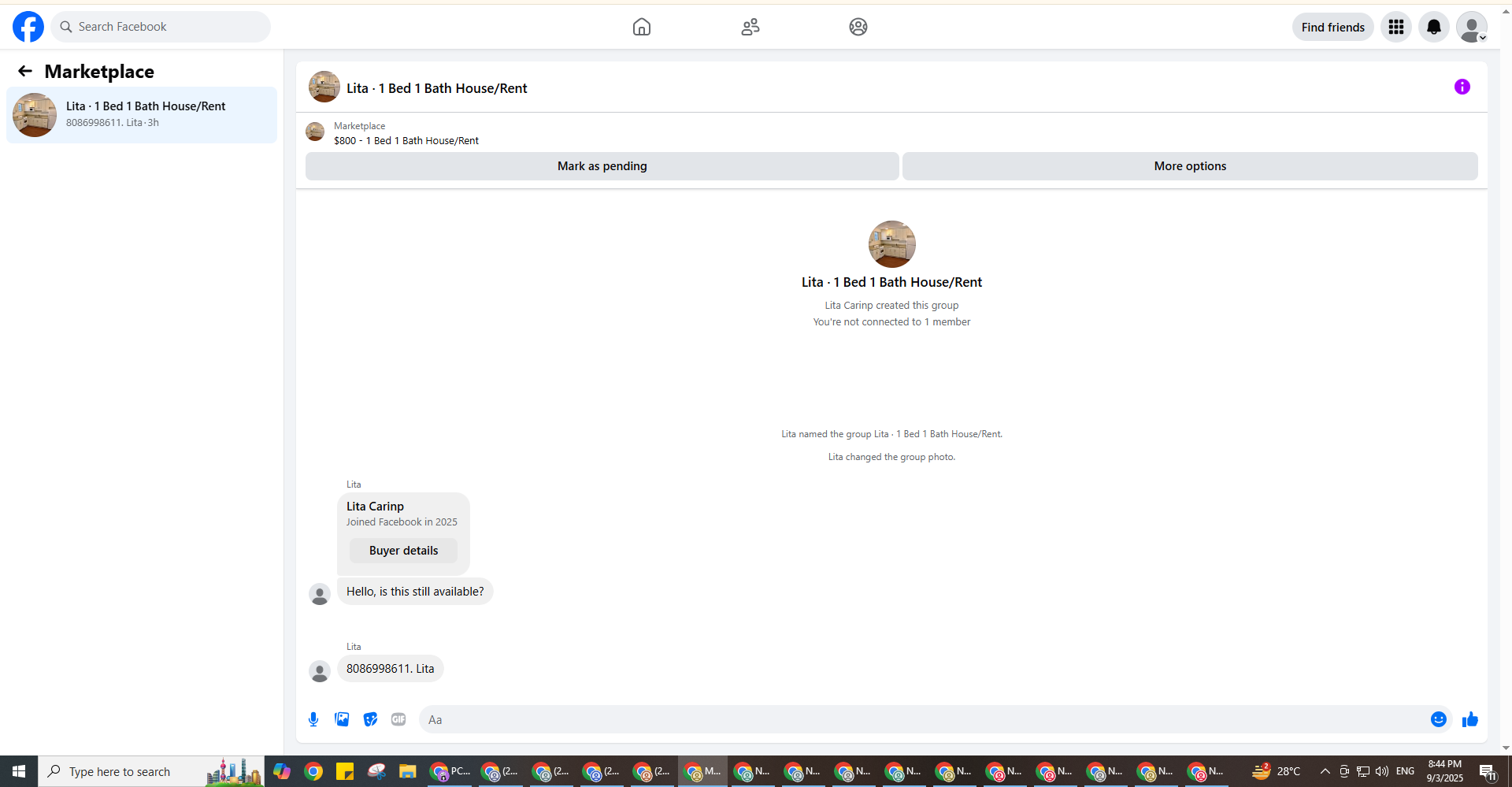Open the $800 - 1 Bed 1 Bath House/Rent listing
The image size is (1512, 787).
tap(406, 141)
